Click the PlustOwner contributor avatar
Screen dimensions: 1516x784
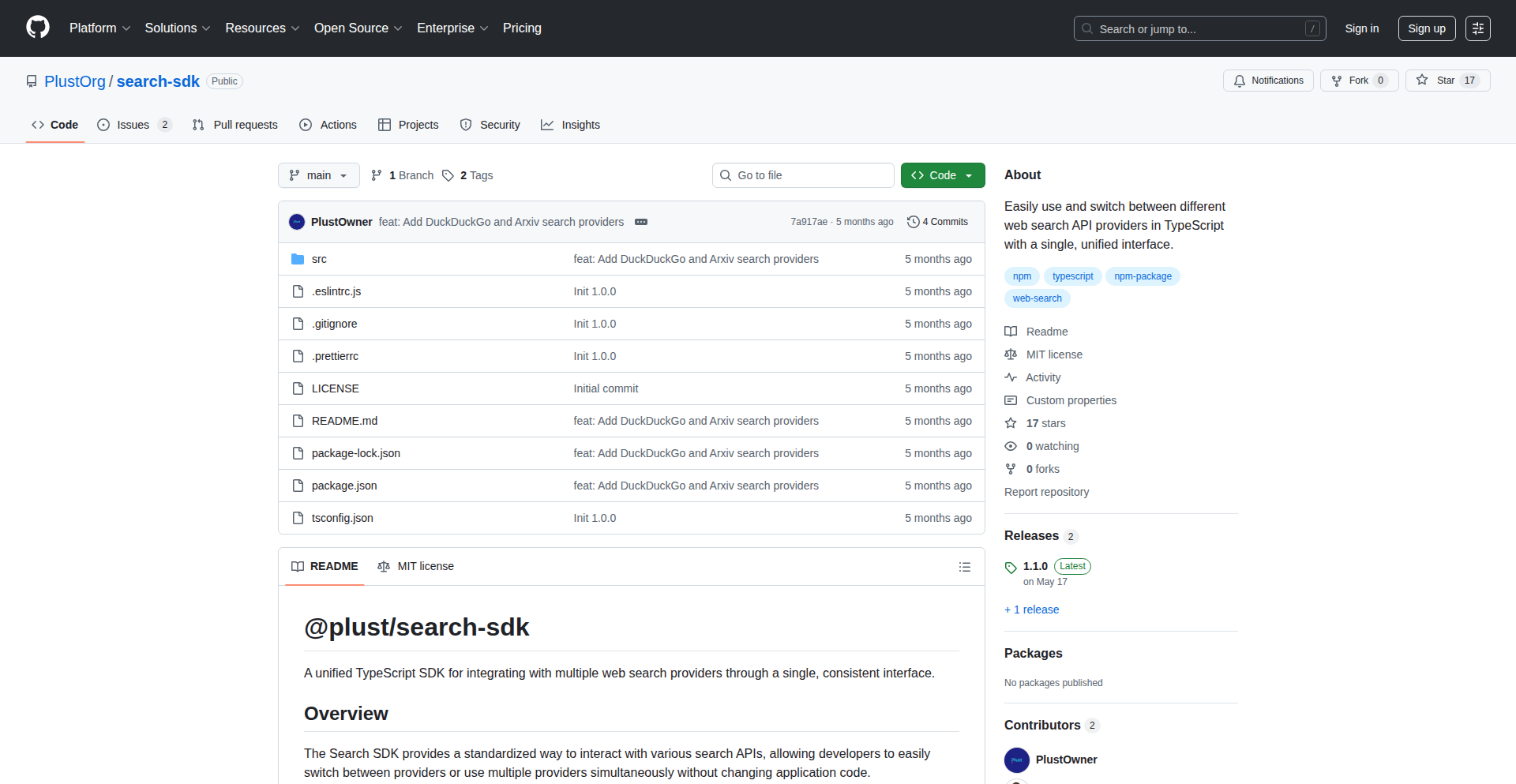point(1017,760)
